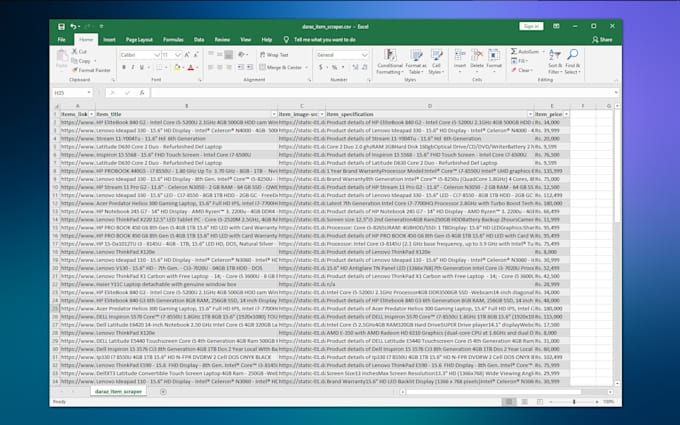Open Cell Styles gallery
The width and height of the screenshot is (680, 425).
coord(436,62)
